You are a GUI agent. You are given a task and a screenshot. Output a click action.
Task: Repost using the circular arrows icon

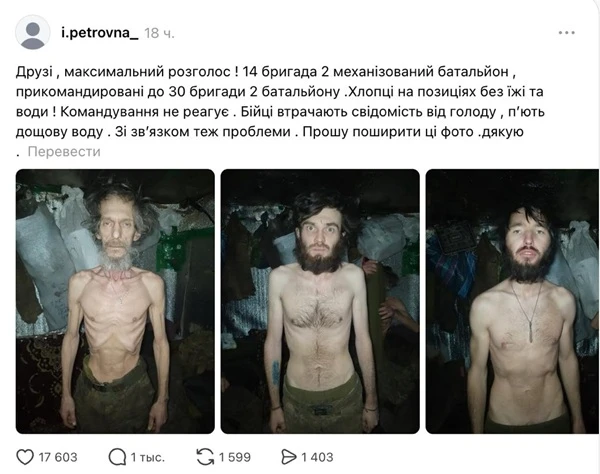(205, 457)
